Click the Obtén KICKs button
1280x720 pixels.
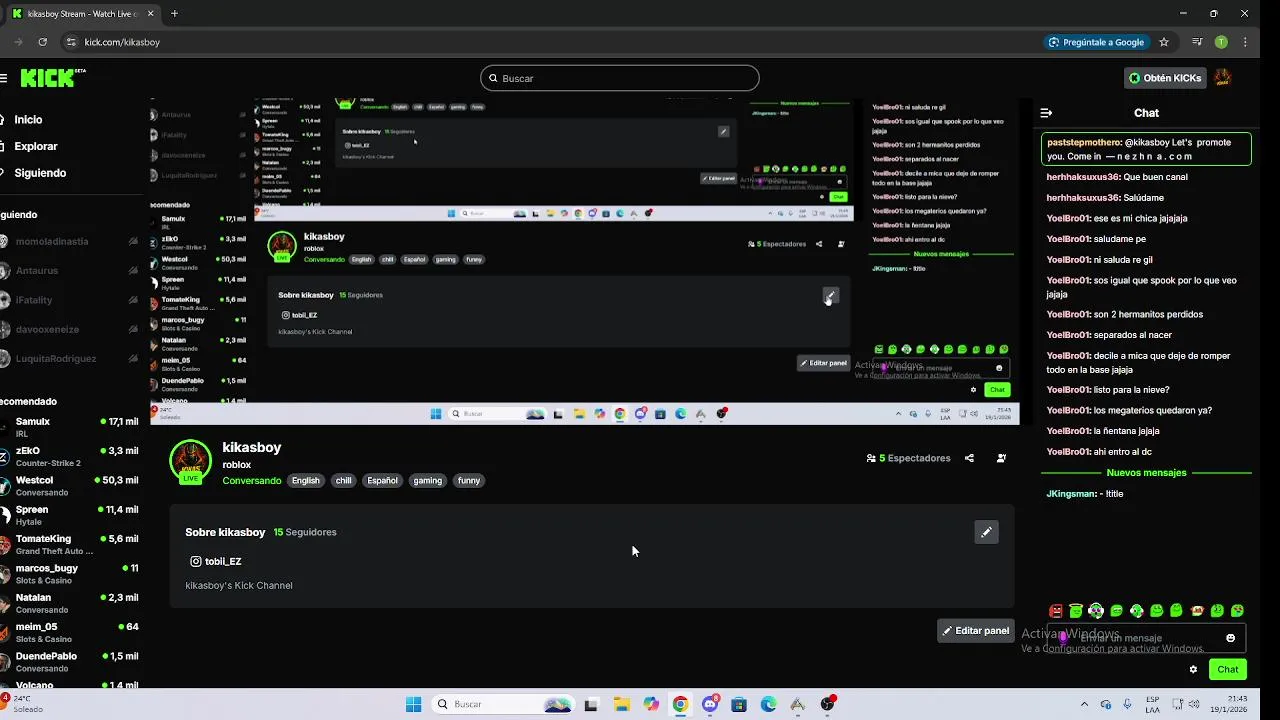(1165, 78)
